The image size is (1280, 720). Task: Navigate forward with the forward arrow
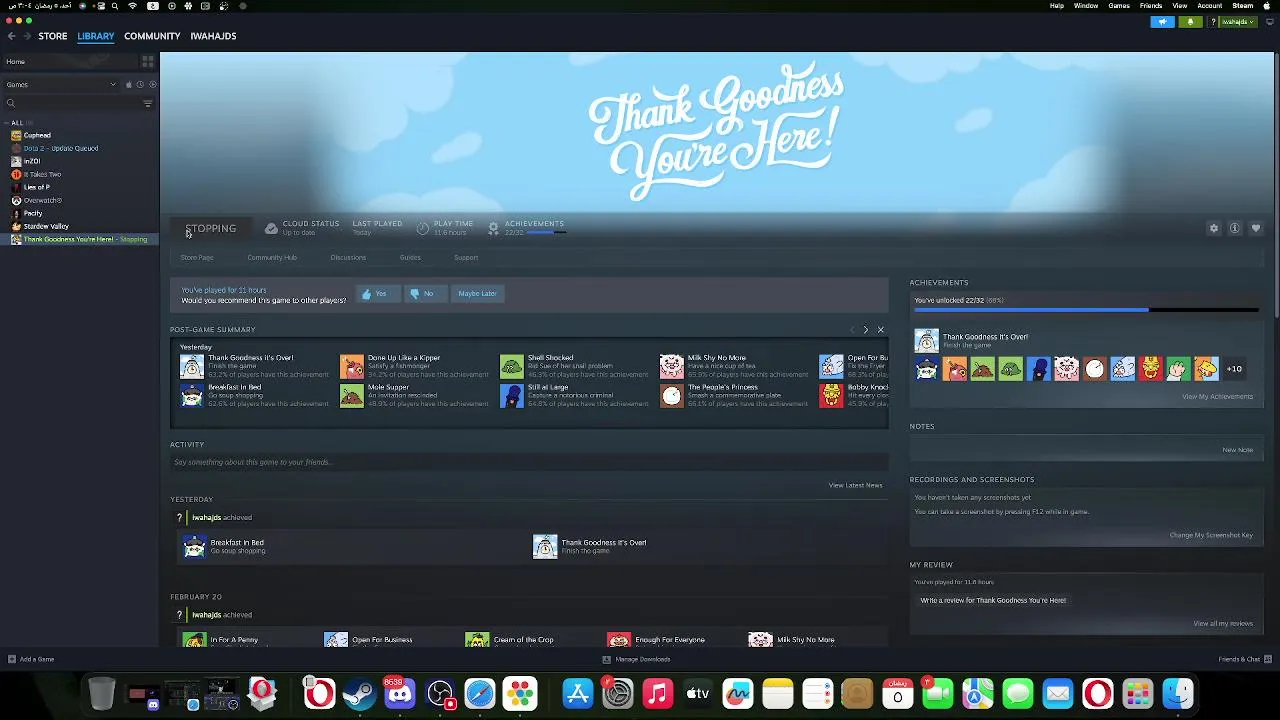pyautogui.click(x=26, y=36)
